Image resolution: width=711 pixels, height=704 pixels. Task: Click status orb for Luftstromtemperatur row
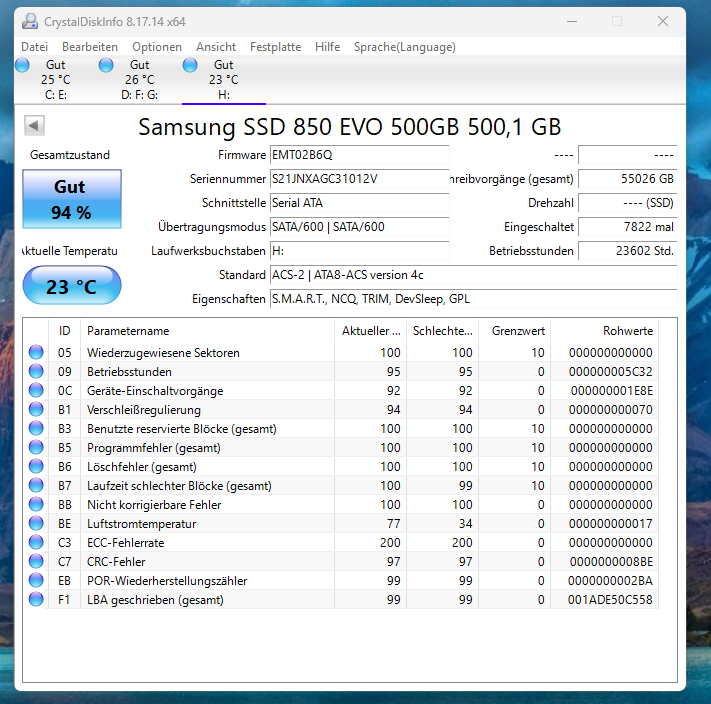click(x=36, y=524)
